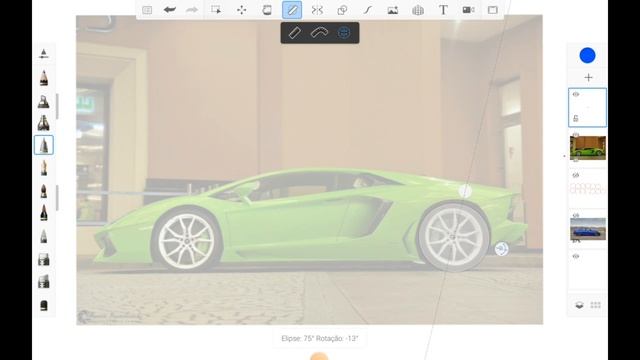Select the highlighted brush in palette

(44, 145)
